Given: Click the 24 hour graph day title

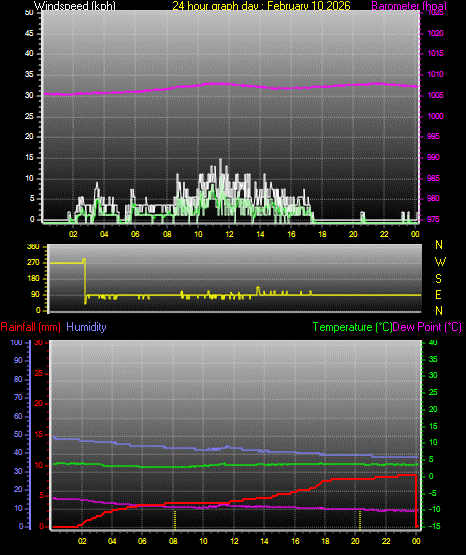Looking at the screenshot, I should pyautogui.click(x=261, y=6).
